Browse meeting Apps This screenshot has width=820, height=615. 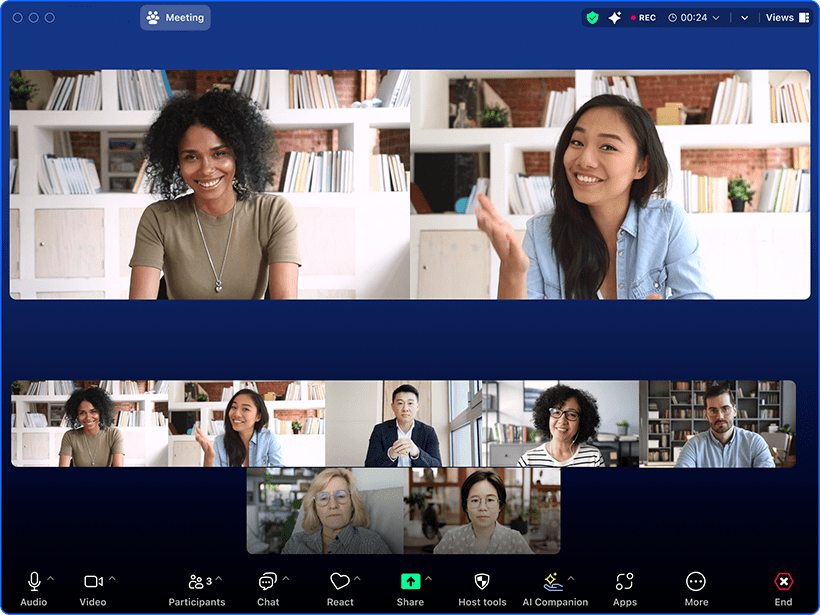pyautogui.click(x=625, y=580)
